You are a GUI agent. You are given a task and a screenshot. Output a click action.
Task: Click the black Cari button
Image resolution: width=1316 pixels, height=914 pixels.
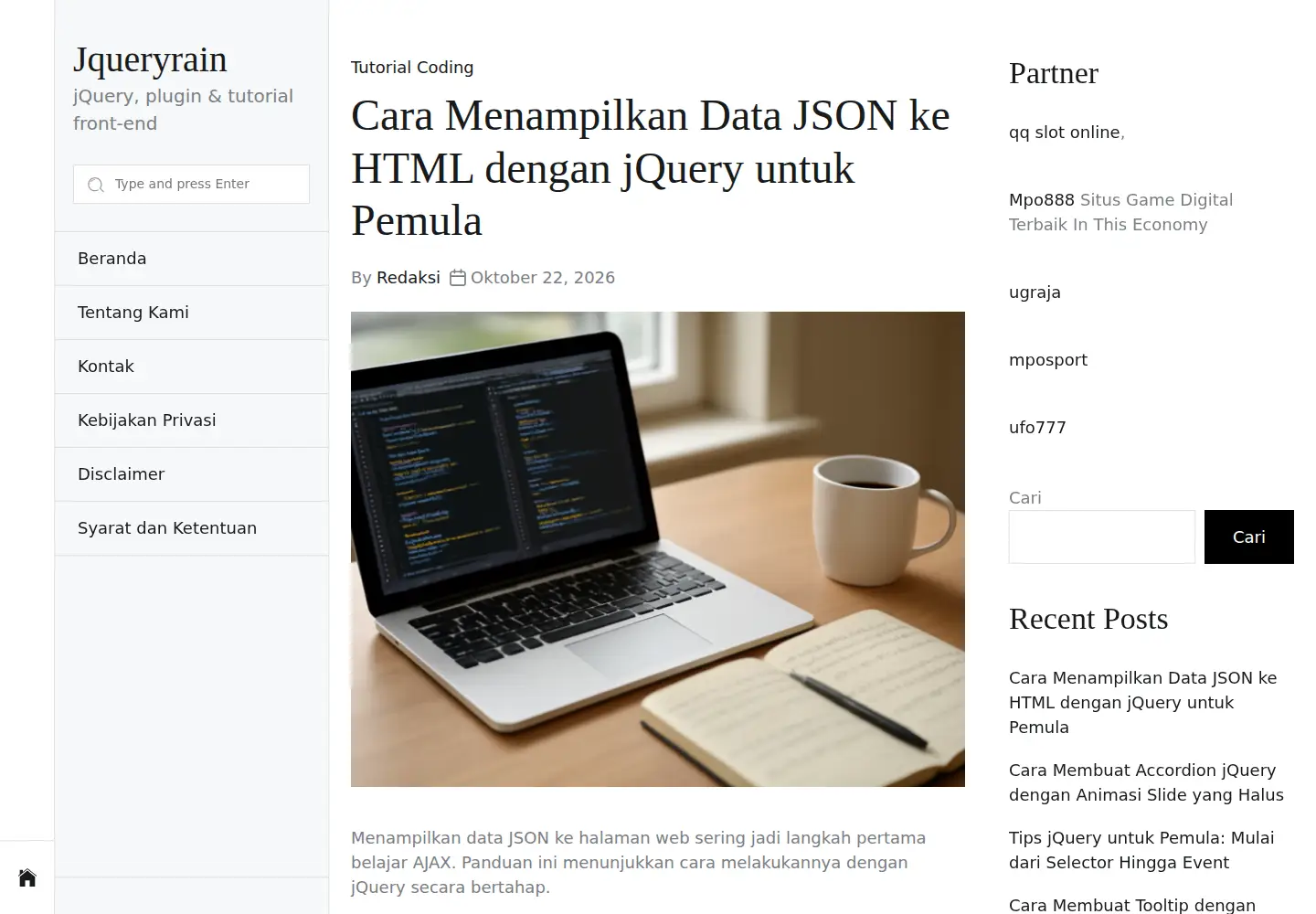click(x=1249, y=537)
